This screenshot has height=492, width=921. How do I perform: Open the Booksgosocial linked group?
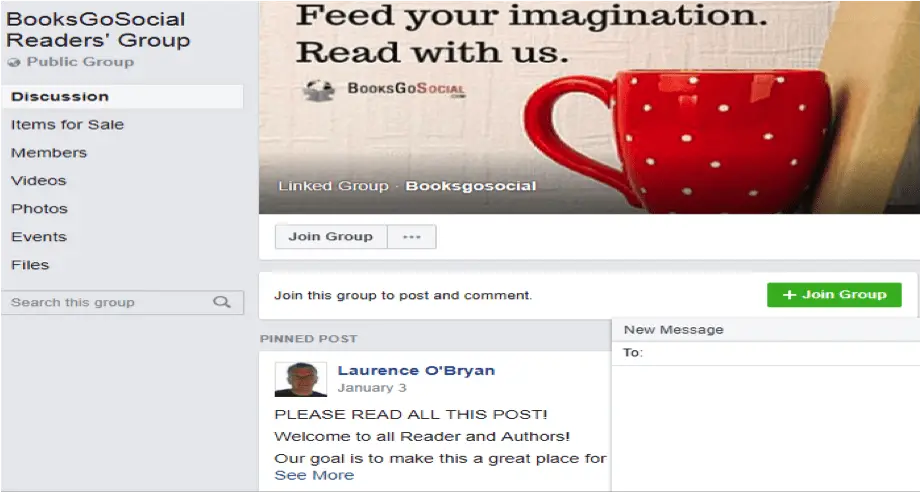tap(470, 186)
